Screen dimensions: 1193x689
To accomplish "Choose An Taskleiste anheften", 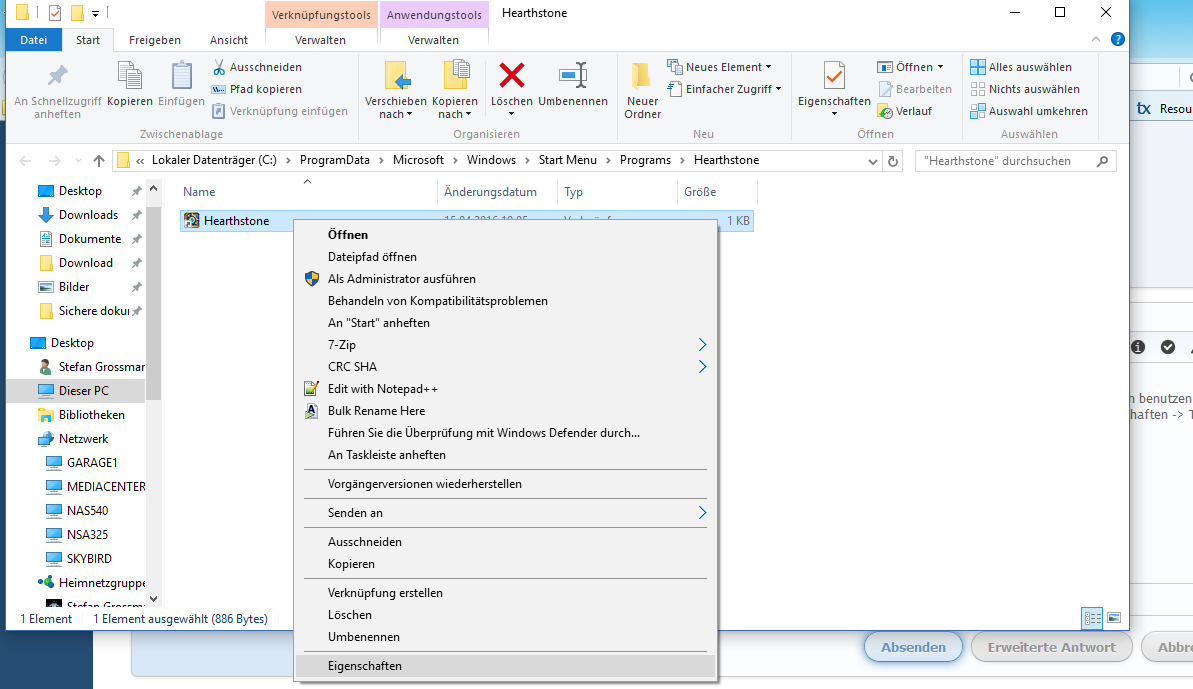I will pyautogui.click(x=505, y=455).
